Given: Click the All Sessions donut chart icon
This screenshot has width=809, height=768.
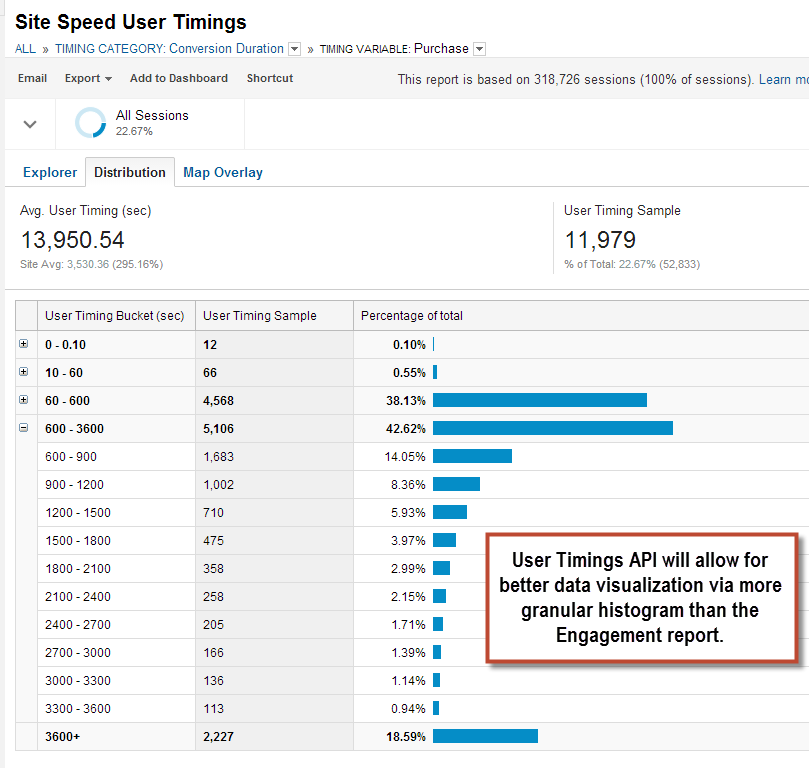Looking at the screenshot, I should pos(90,123).
